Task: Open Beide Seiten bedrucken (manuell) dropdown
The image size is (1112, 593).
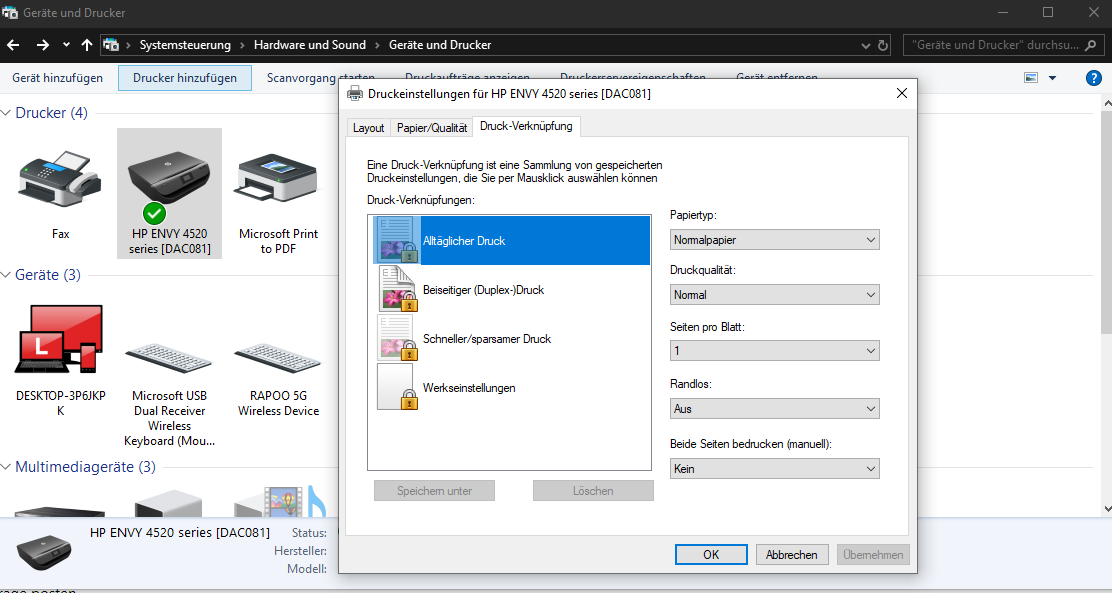Action: 774,468
